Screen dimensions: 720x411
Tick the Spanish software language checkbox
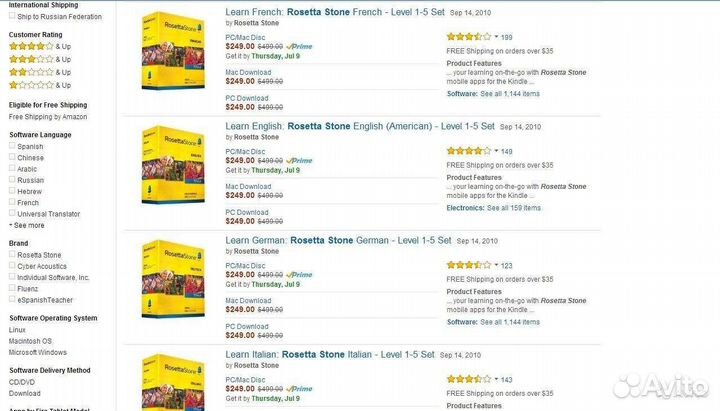tap(12, 146)
